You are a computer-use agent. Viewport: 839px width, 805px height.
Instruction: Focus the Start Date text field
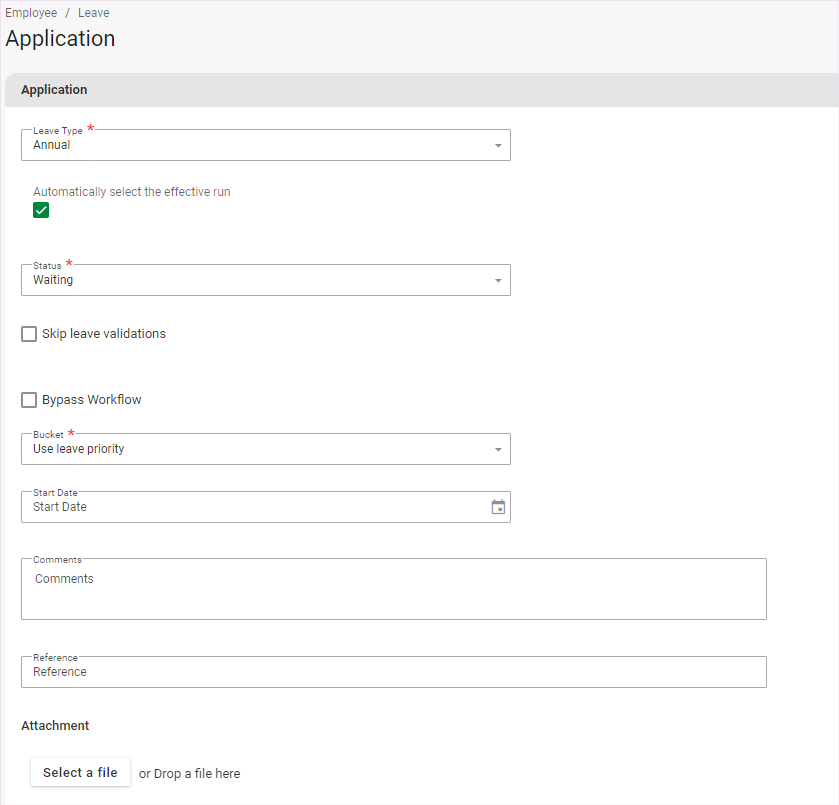[x=250, y=507]
